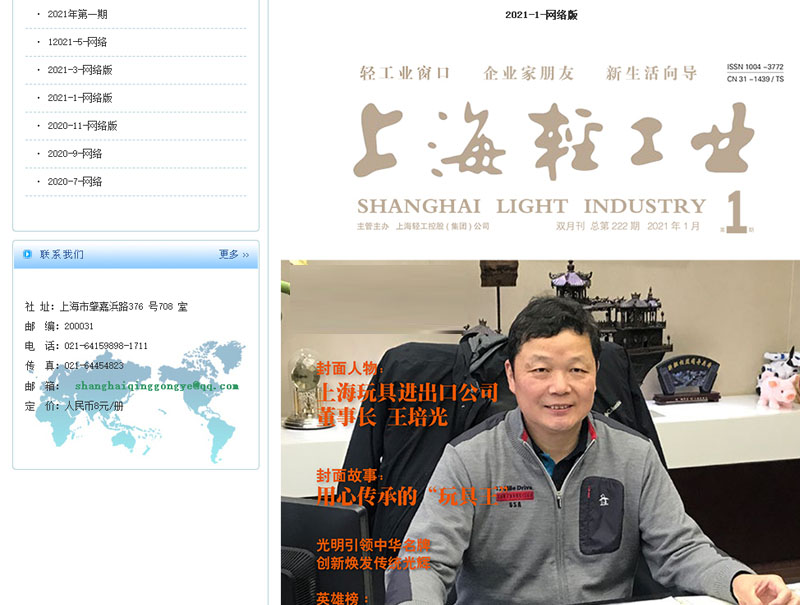Click the article title 2021-1-网络版
800x605 pixels.
[x=541, y=15]
